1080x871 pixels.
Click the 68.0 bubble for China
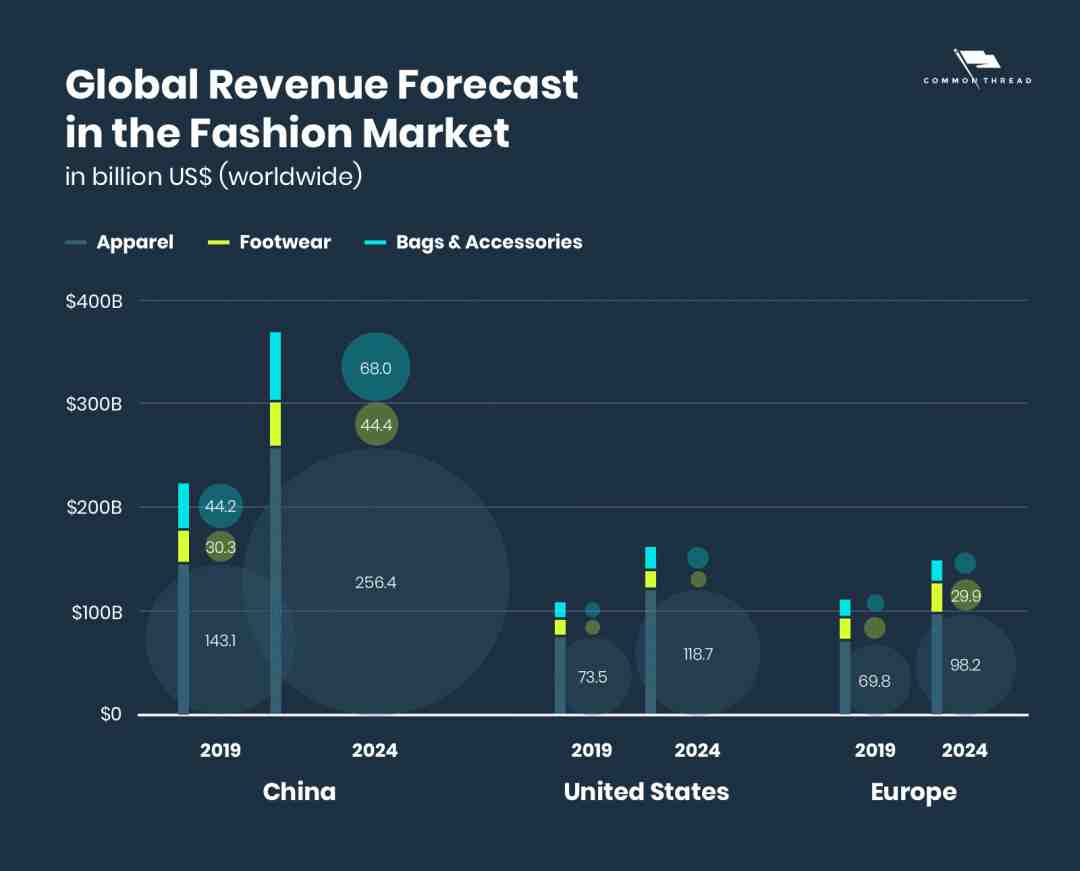pos(376,367)
